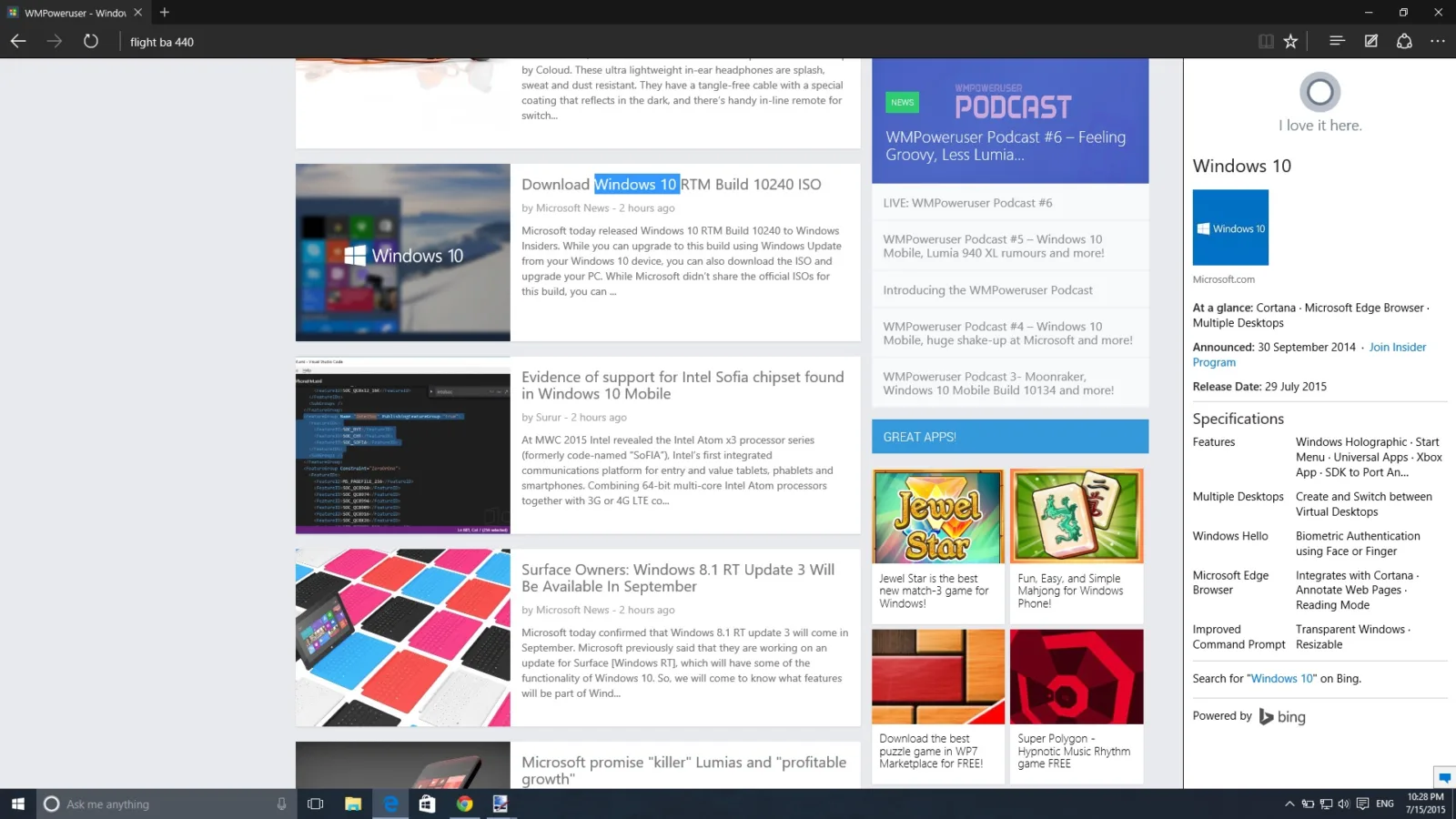Show hidden tray icons chevron
This screenshot has width=1456, height=819.
(x=1289, y=804)
